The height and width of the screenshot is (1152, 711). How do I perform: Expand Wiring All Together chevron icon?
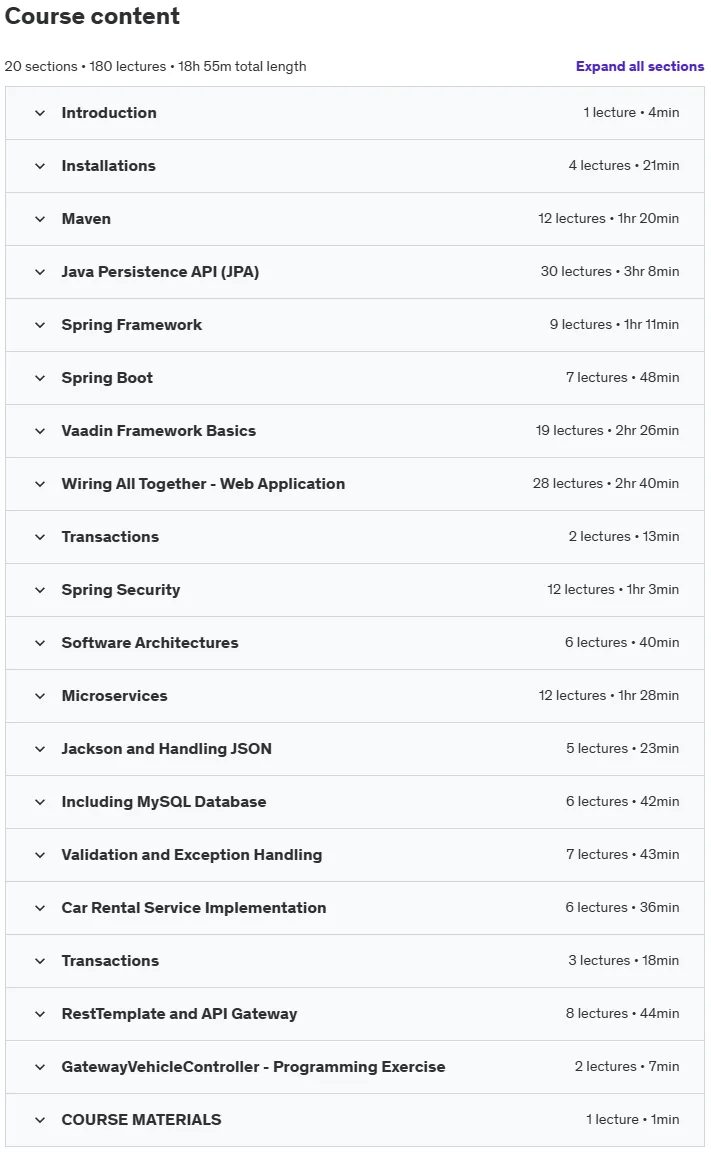40,483
